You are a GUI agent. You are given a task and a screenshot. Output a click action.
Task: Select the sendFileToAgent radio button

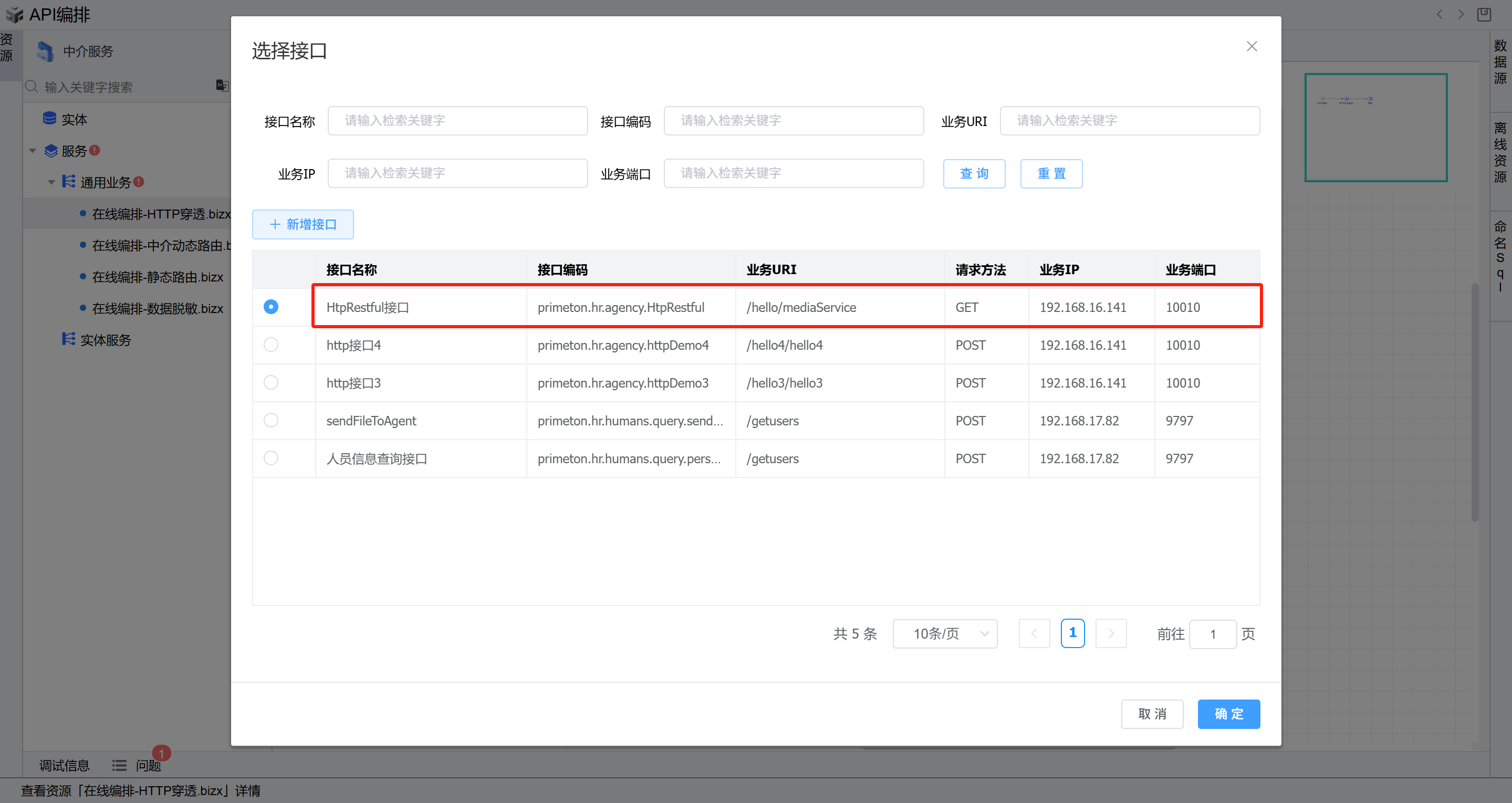coord(270,420)
